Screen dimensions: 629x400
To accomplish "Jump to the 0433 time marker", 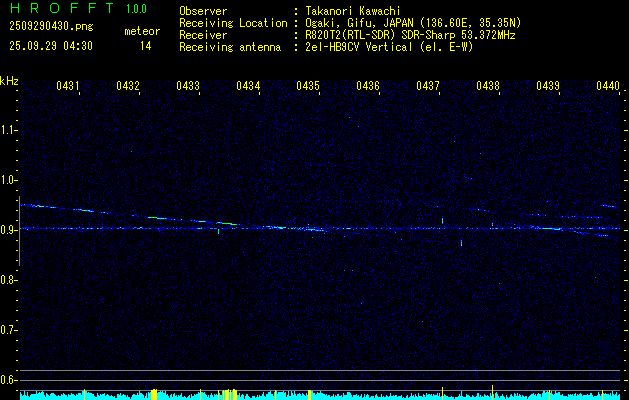I will [188, 87].
